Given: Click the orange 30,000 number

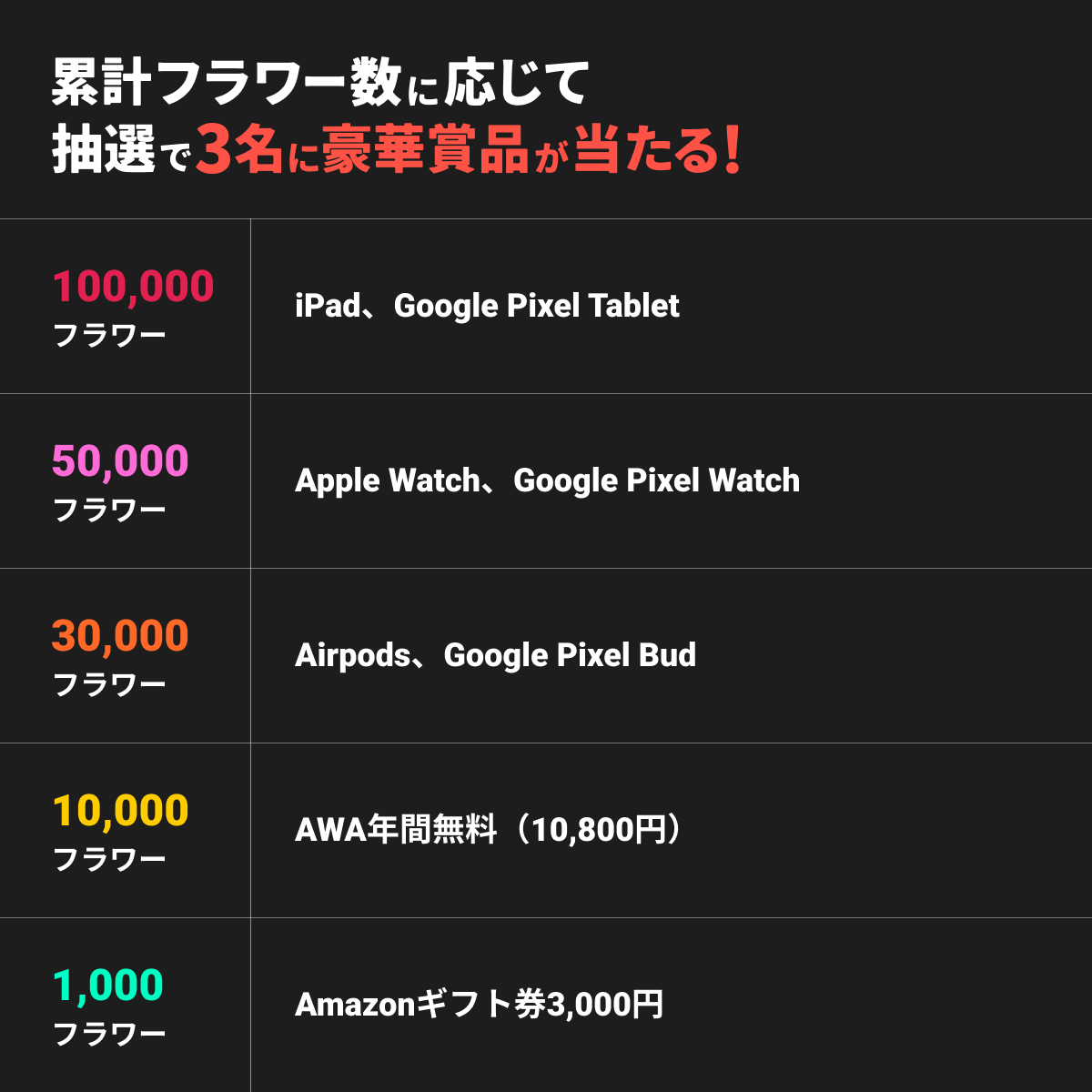Looking at the screenshot, I should pos(120,636).
